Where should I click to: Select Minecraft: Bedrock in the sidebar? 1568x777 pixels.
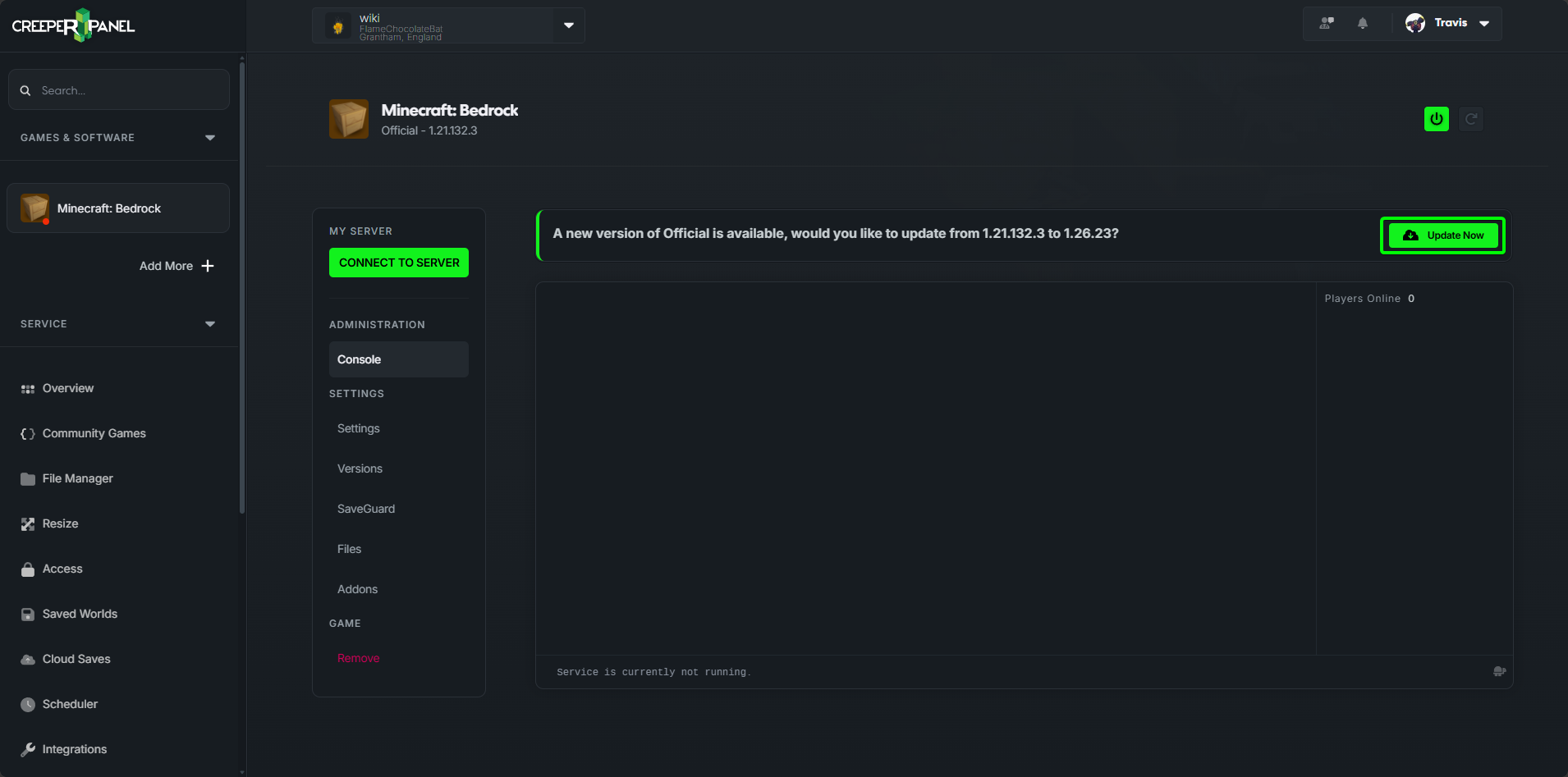(x=118, y=208)
